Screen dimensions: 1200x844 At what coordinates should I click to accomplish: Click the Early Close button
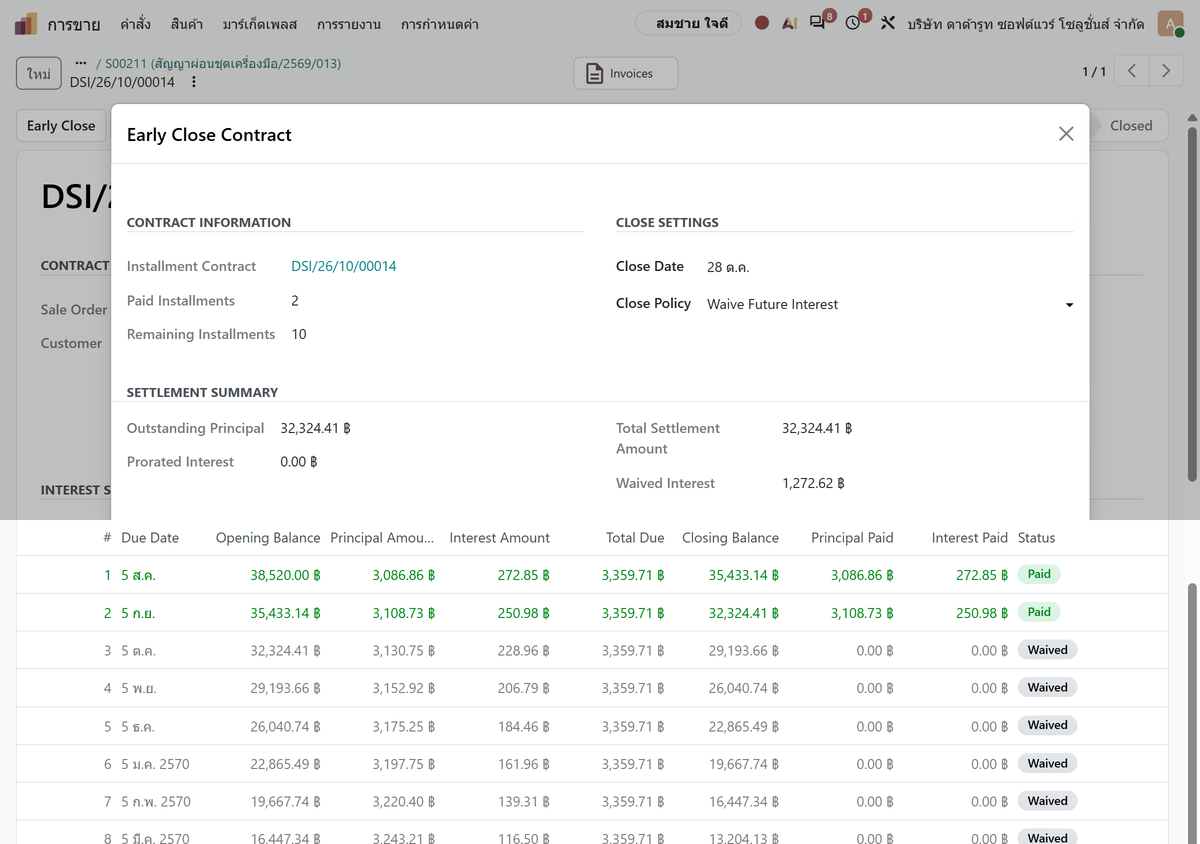61,126
